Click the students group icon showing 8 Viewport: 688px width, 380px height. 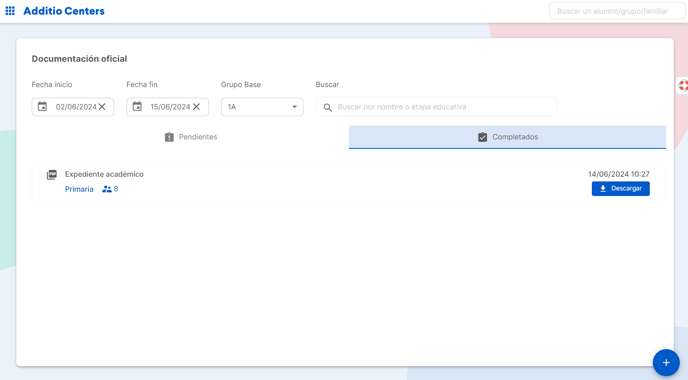(107, 189)
